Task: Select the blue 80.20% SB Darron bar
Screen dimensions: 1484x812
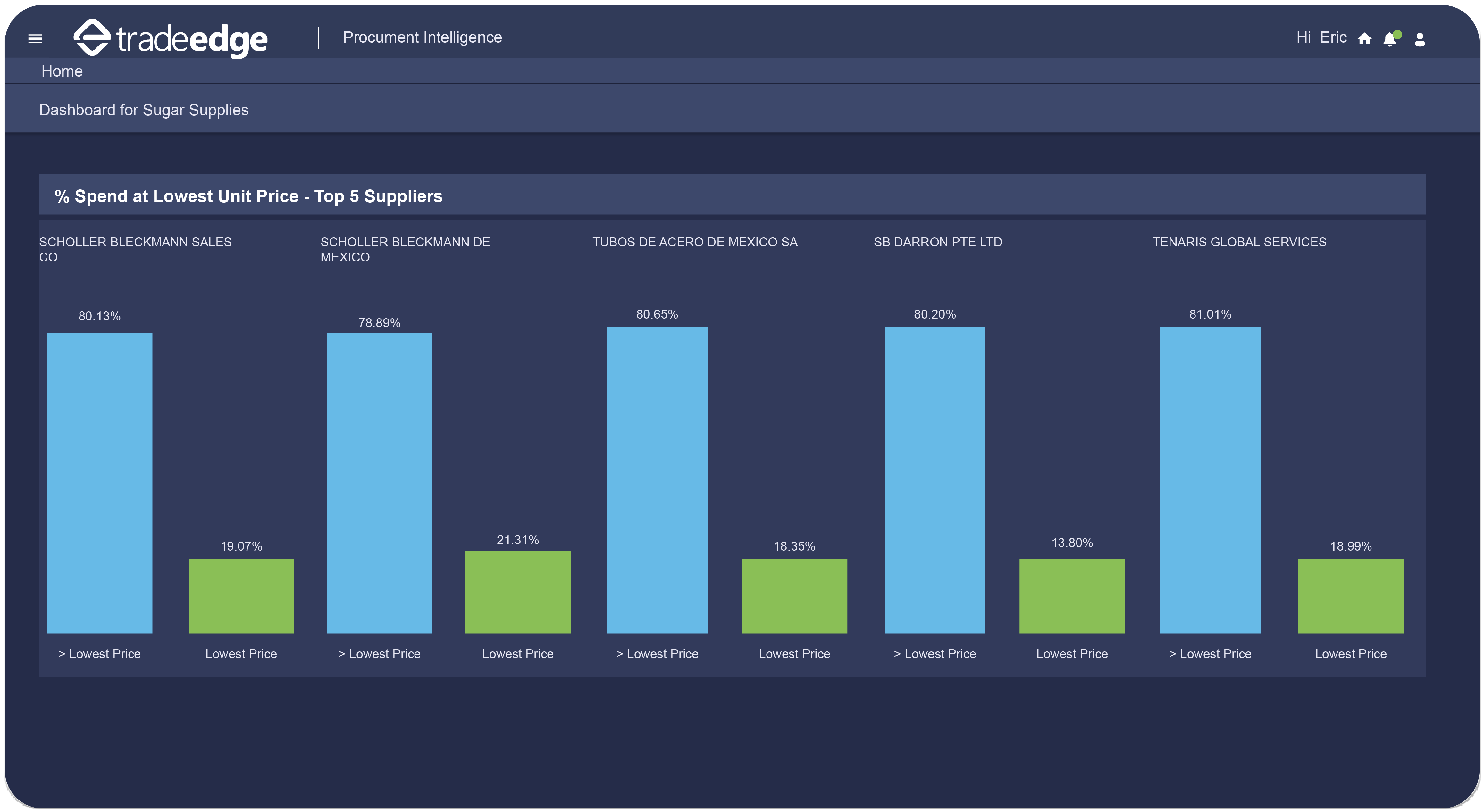Action: [935, 480]
